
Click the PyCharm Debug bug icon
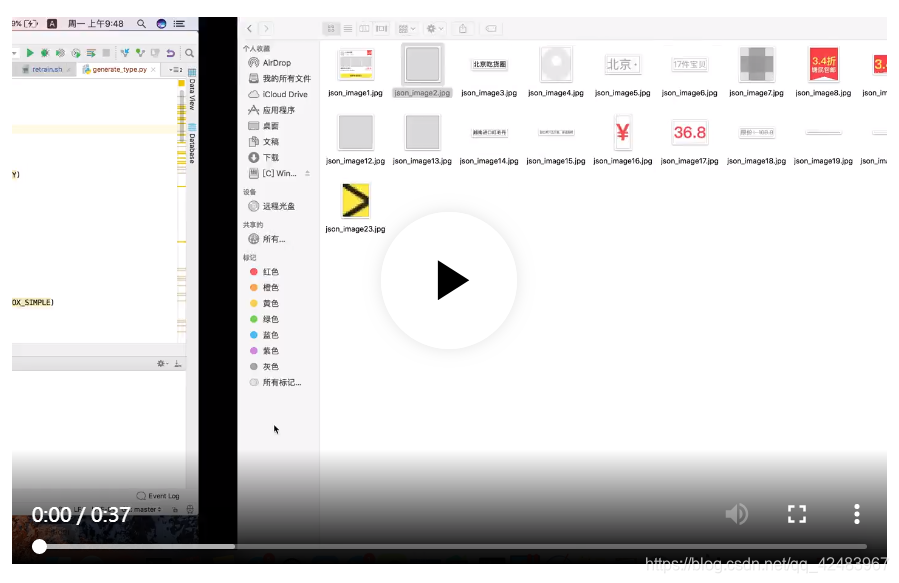45,53
